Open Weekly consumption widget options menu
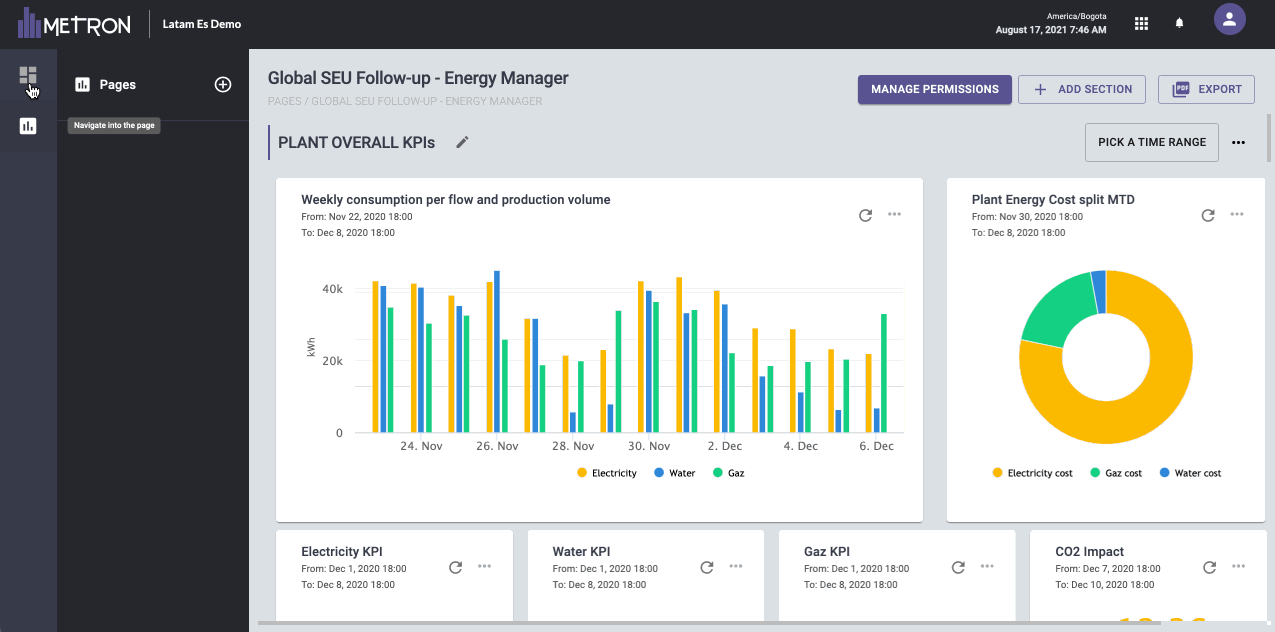The height and width of the screenshot is (632, 1275). (895, 215)
